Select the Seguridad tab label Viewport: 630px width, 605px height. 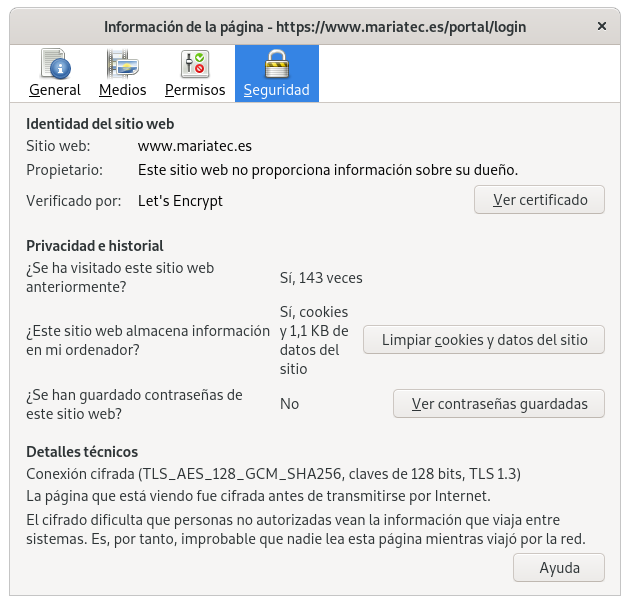[x=276, y=90]
